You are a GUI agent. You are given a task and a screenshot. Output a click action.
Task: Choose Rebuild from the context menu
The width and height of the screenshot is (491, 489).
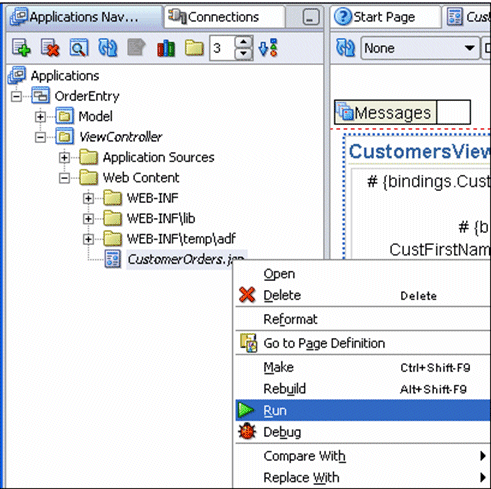363,389
